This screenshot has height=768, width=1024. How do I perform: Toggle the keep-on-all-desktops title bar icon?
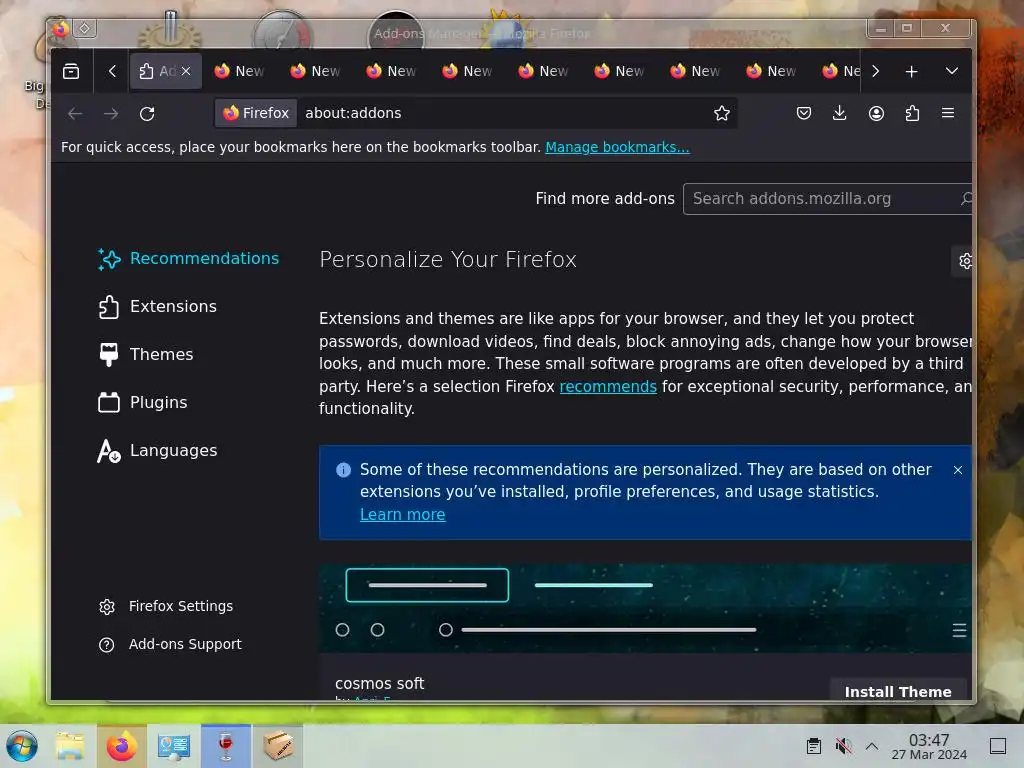(85, 28)
